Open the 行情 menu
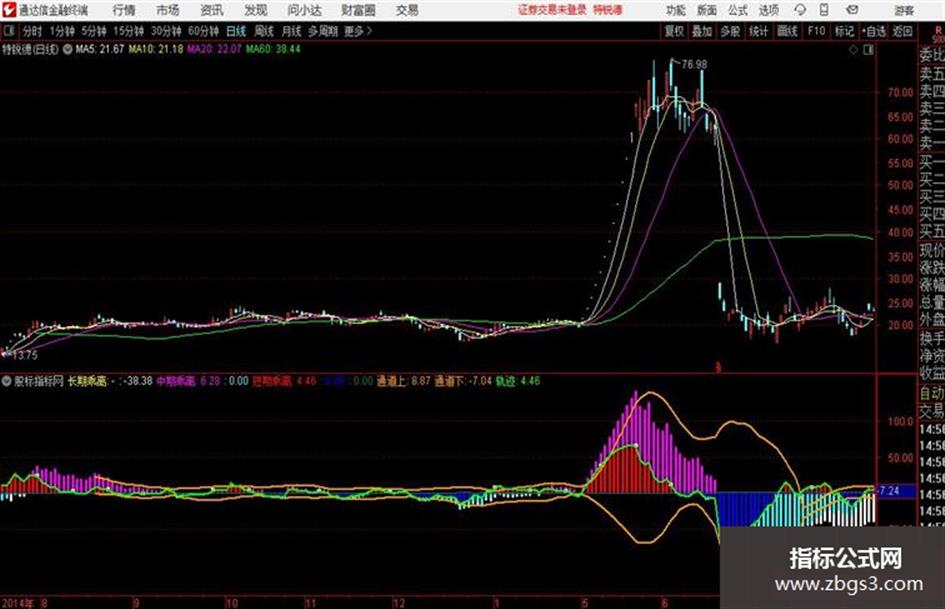The width and height of the screenshot is (945, 609). coord(124,10)
